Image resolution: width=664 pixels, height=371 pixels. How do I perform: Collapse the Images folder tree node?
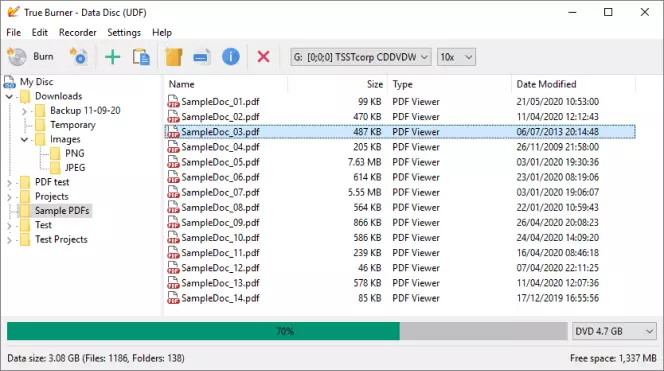coord(24,139)
